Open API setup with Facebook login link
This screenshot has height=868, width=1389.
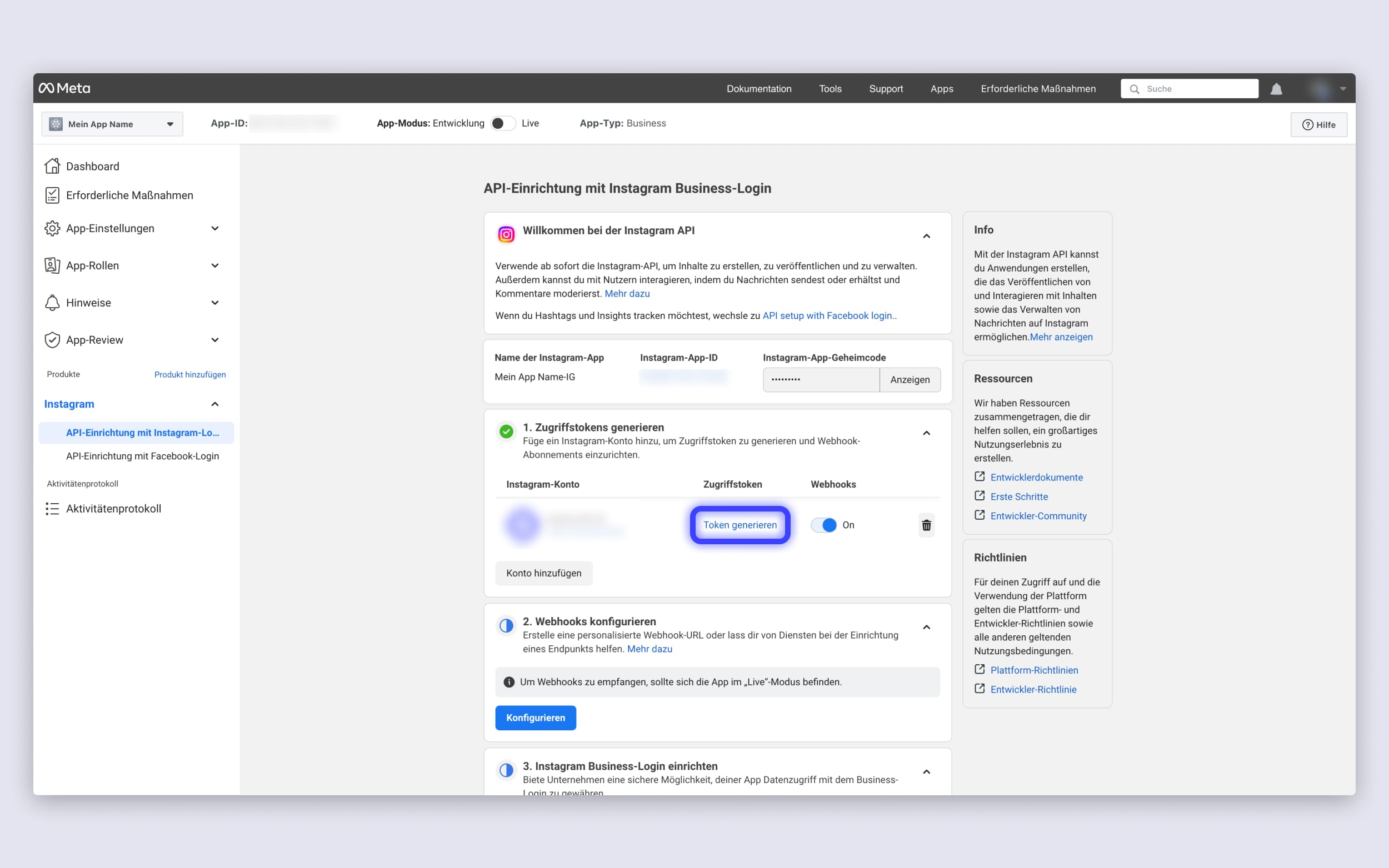click(828, 316)
